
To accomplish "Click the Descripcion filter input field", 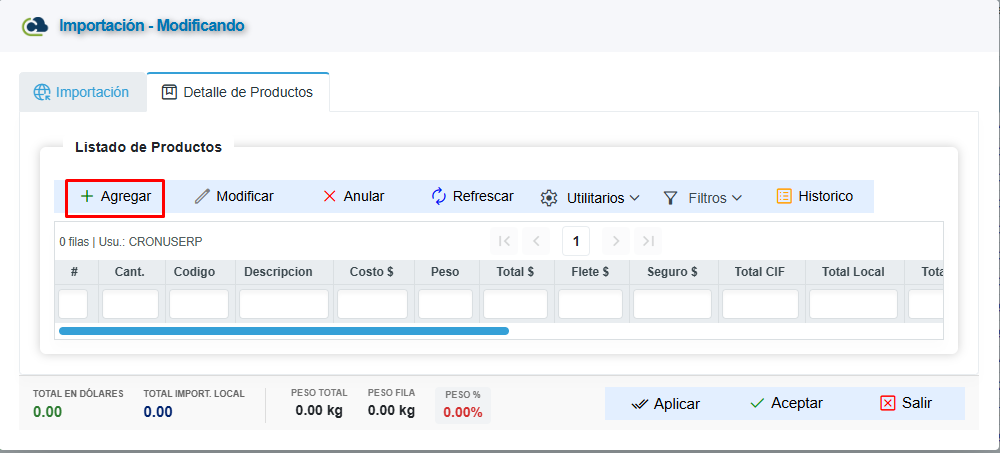I will (284, 304).
